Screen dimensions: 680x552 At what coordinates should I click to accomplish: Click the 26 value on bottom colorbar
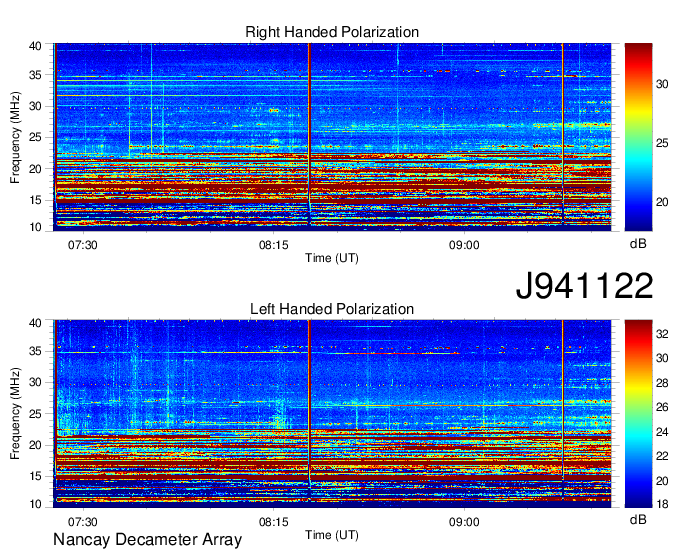[662, 407]
